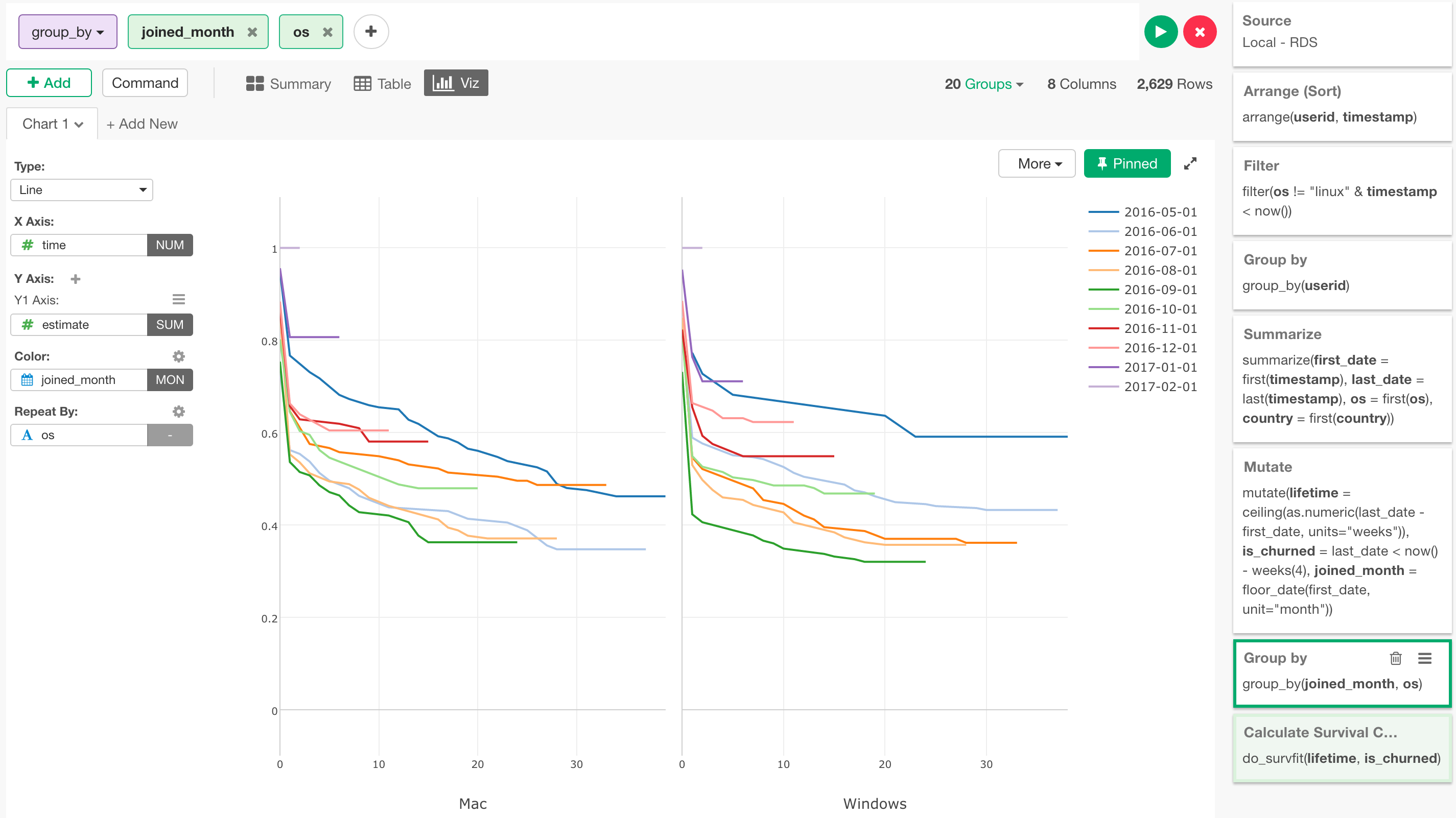
Task: Run the step with the green play button
Action: pyautogui.click(x=1160, y=32)
